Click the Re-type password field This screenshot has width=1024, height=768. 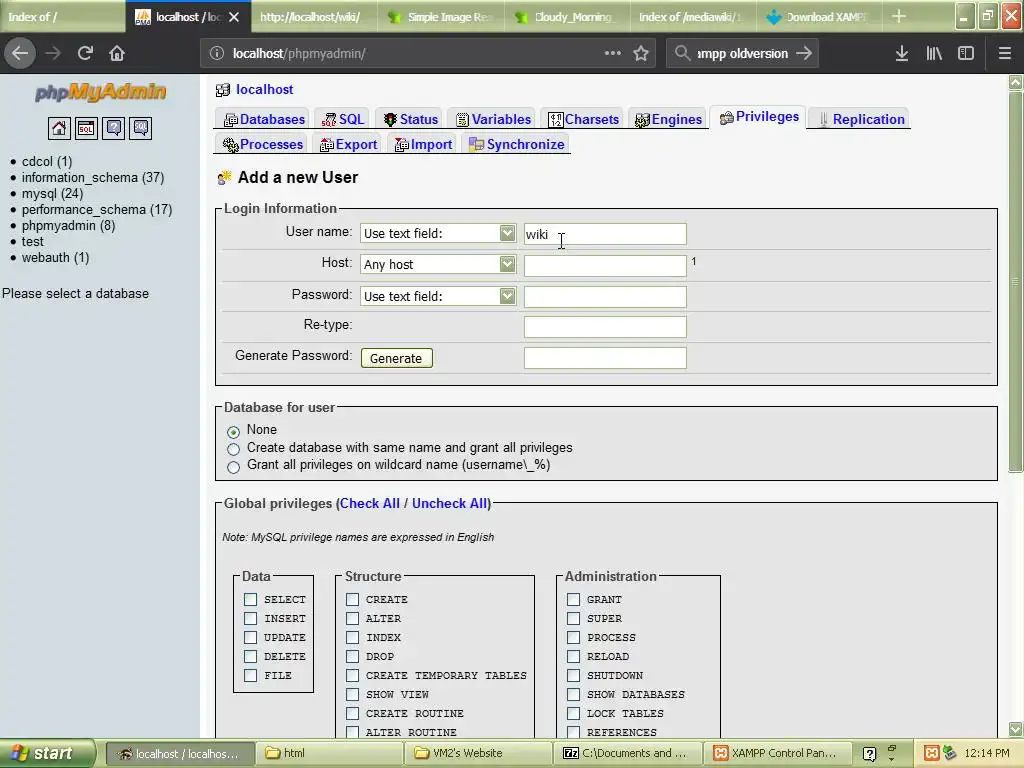click(x=605, y=327)
